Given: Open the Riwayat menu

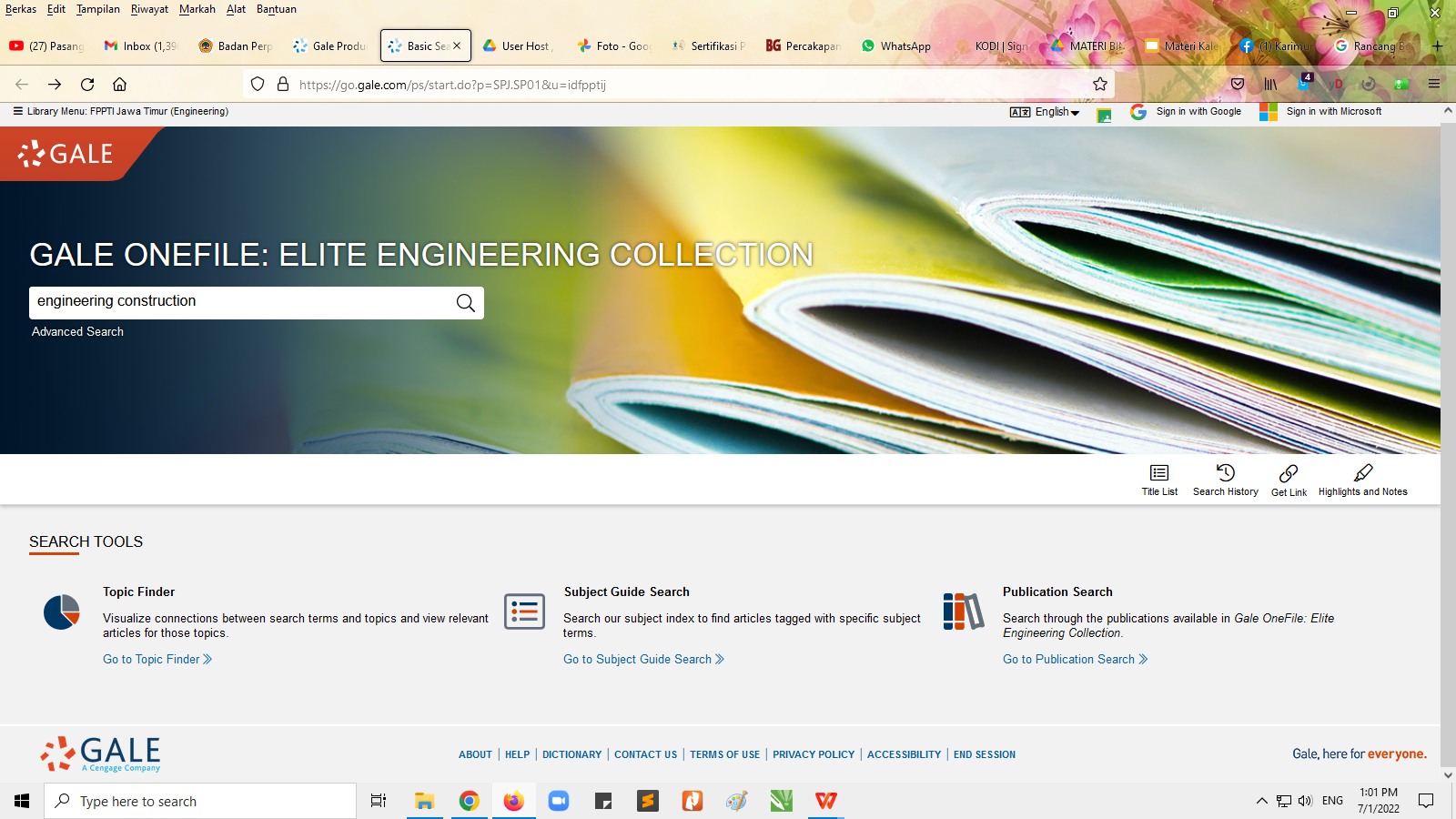Looking at the screenshot, I should 149,9.
